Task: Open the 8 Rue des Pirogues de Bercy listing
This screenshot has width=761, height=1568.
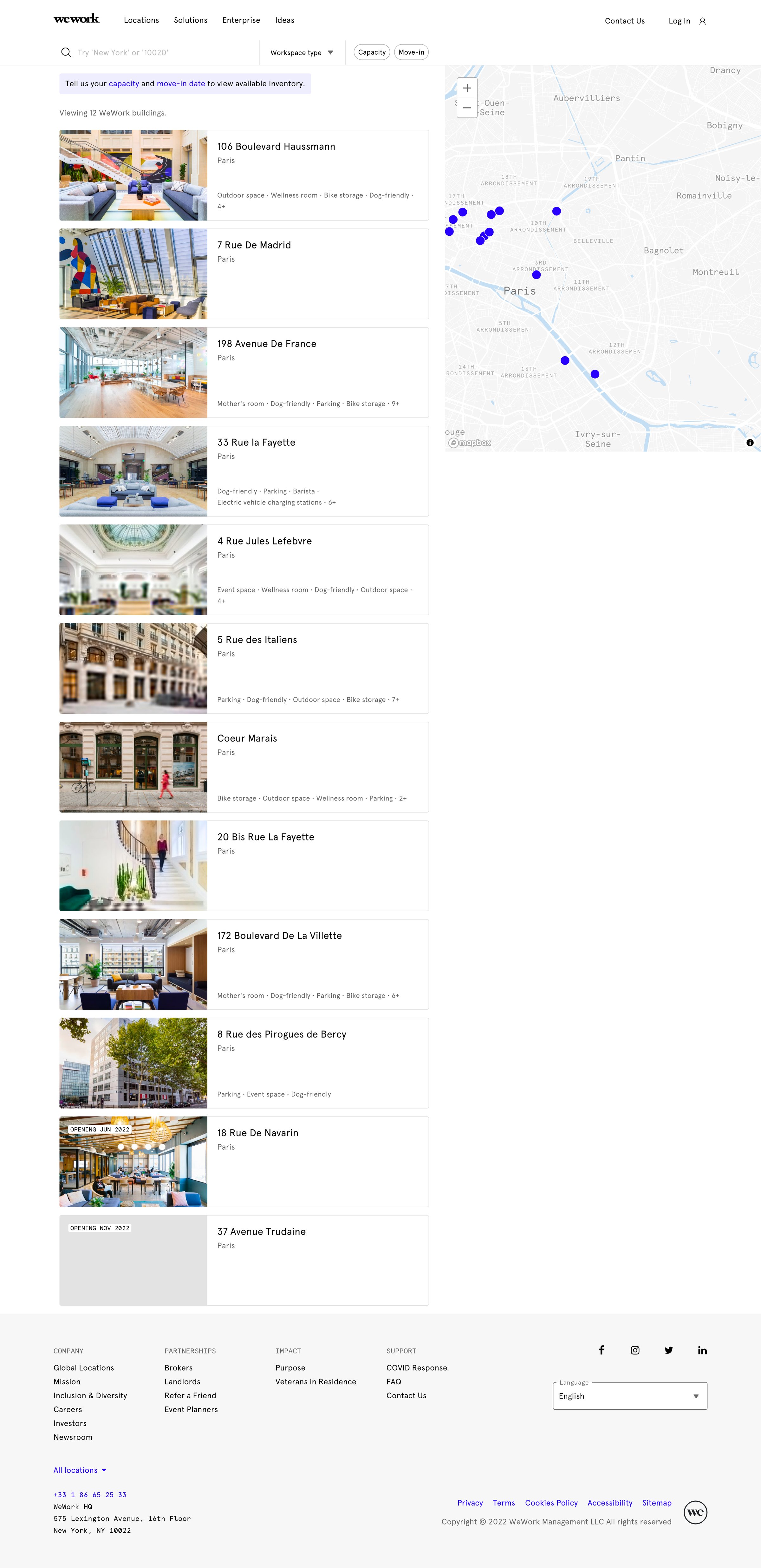Action: tap(244, 1063)
